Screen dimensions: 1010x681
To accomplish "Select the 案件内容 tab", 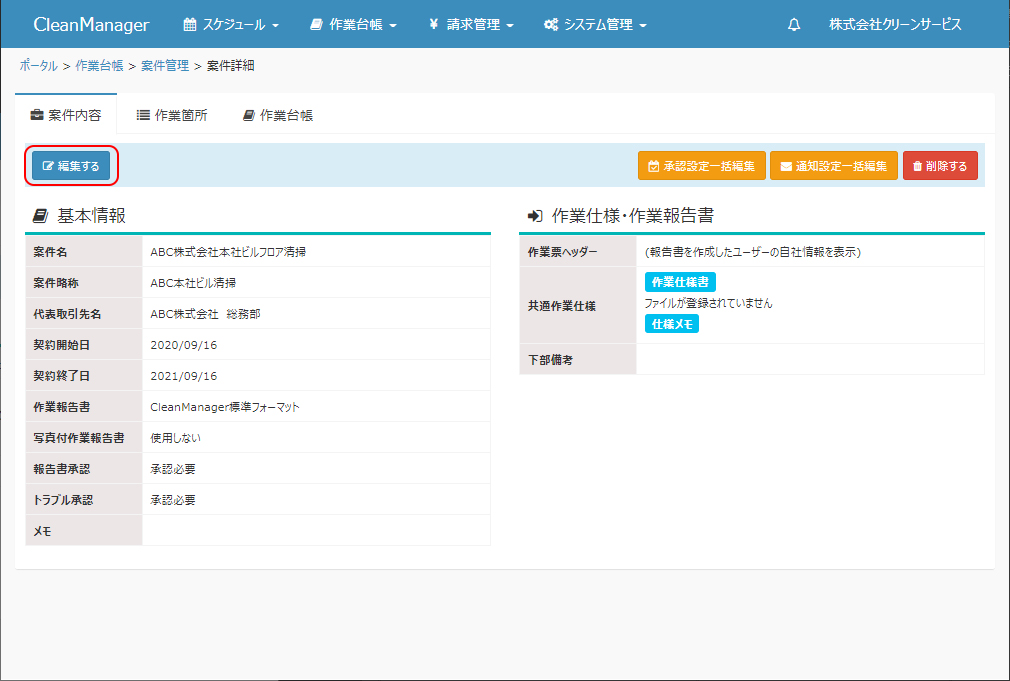I will coord(66,115).
